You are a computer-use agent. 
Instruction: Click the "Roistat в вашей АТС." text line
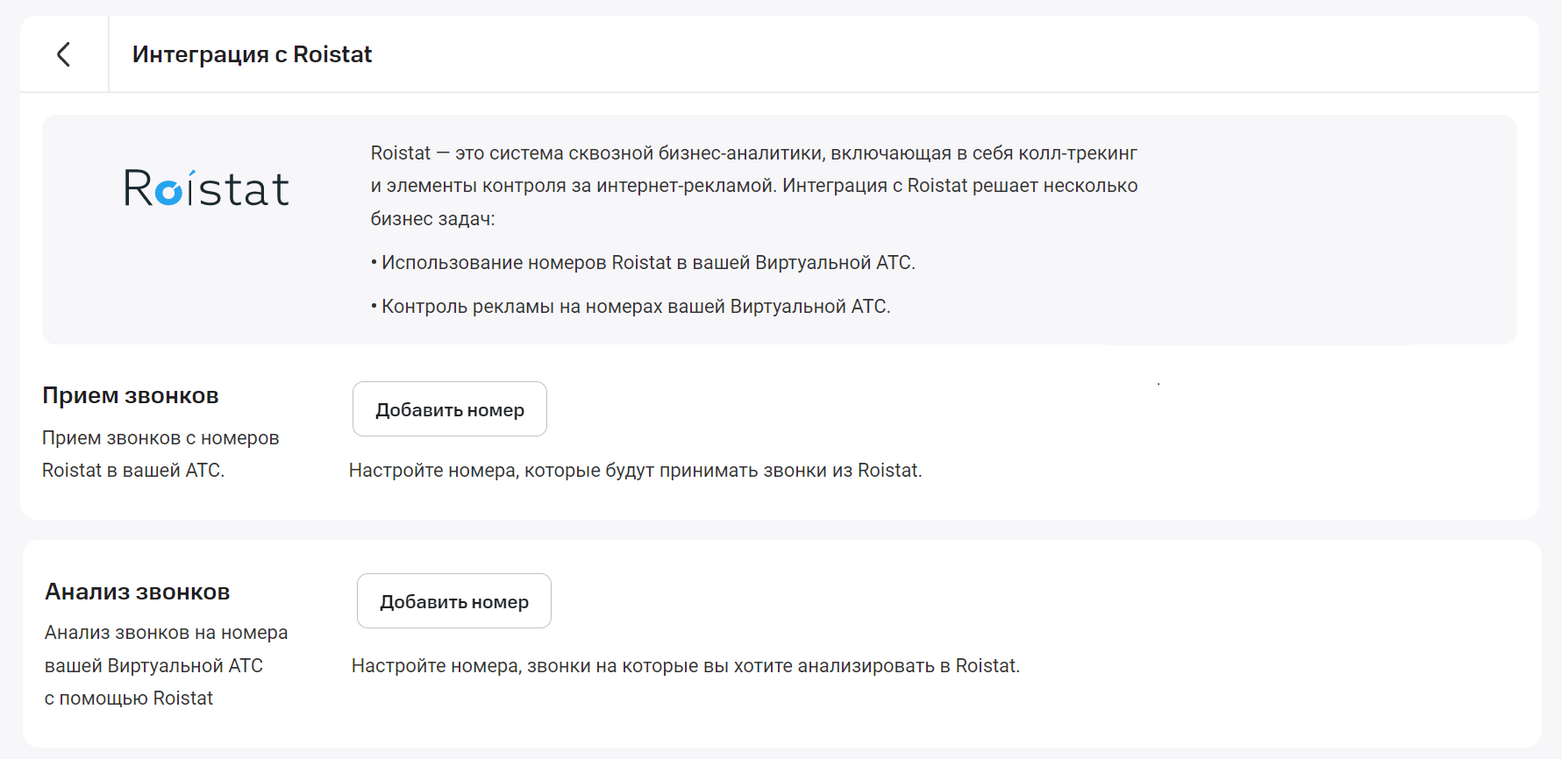133,471
